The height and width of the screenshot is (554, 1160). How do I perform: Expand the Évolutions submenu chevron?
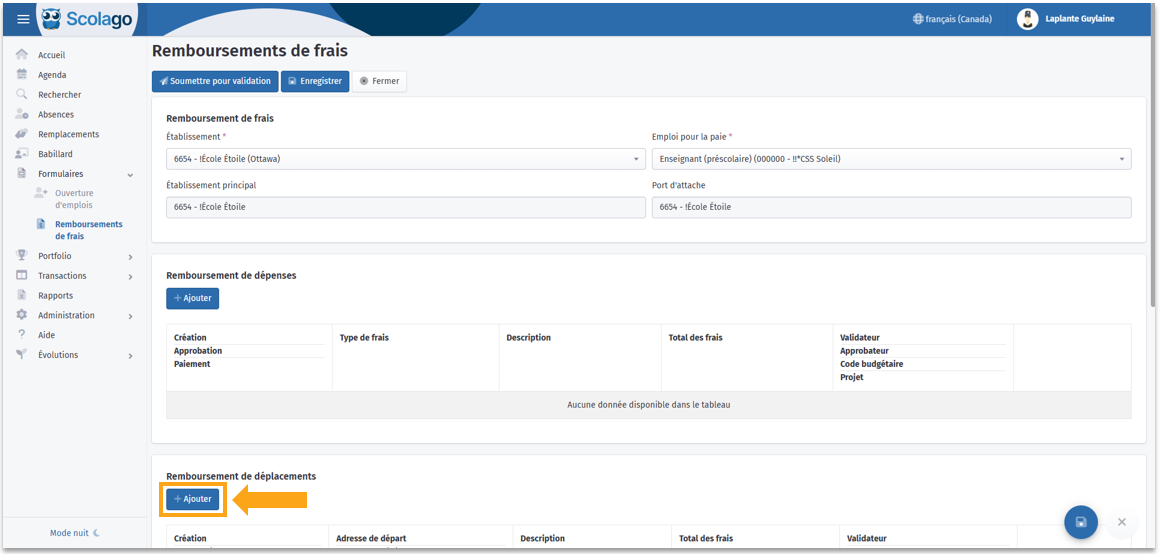point(130,356)
